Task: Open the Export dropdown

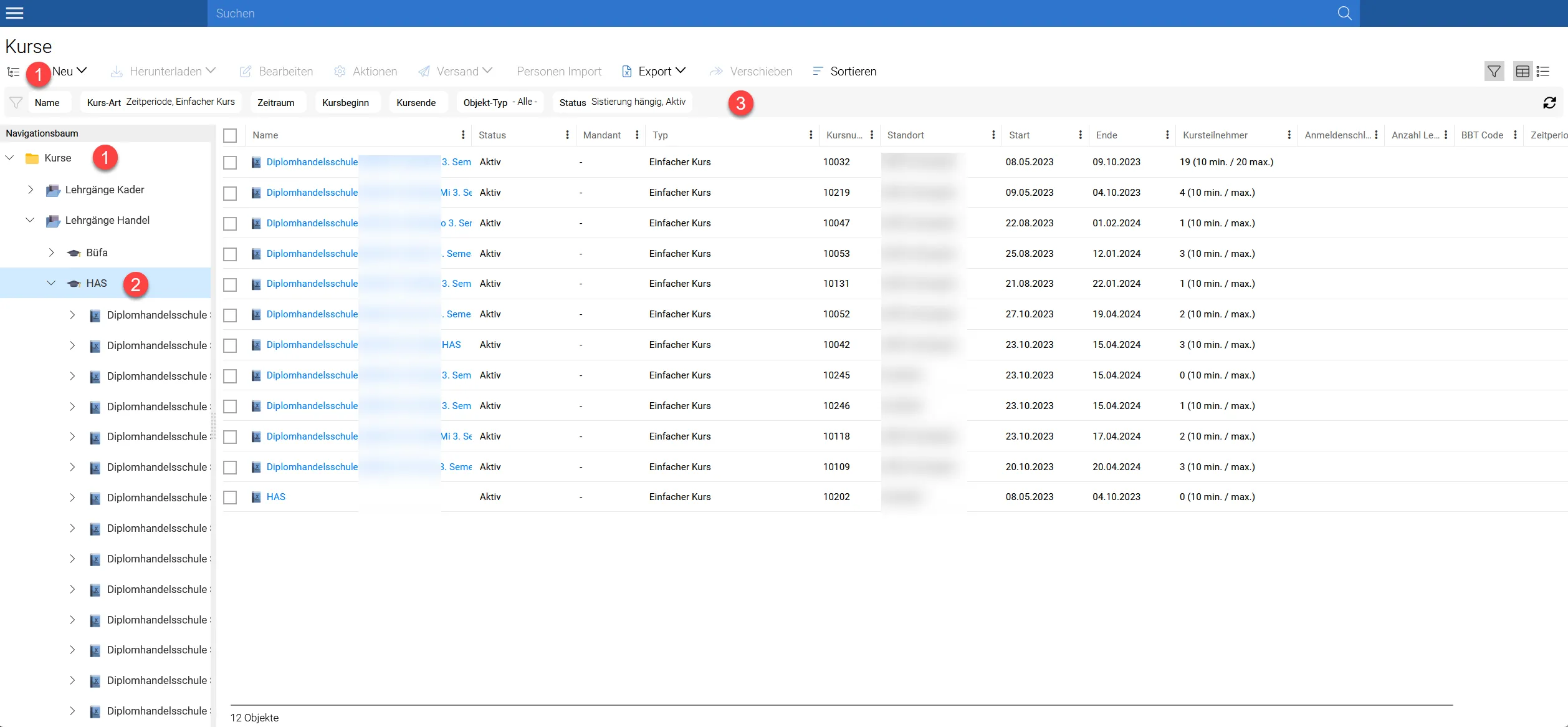Action: pos(654,71)
